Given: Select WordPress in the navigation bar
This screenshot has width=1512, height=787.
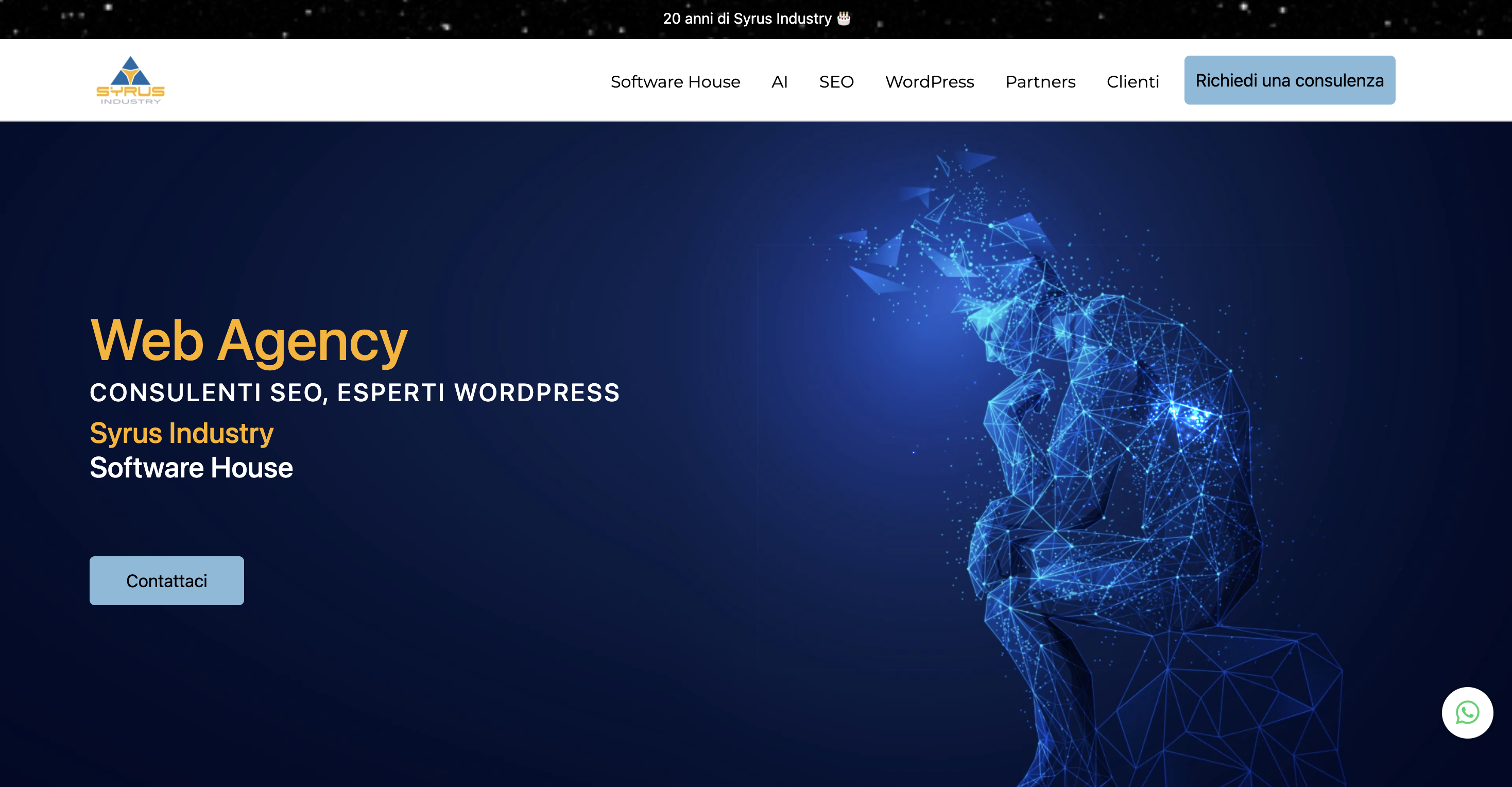Looking at the screenshot, I should click(x=929, y=81).
